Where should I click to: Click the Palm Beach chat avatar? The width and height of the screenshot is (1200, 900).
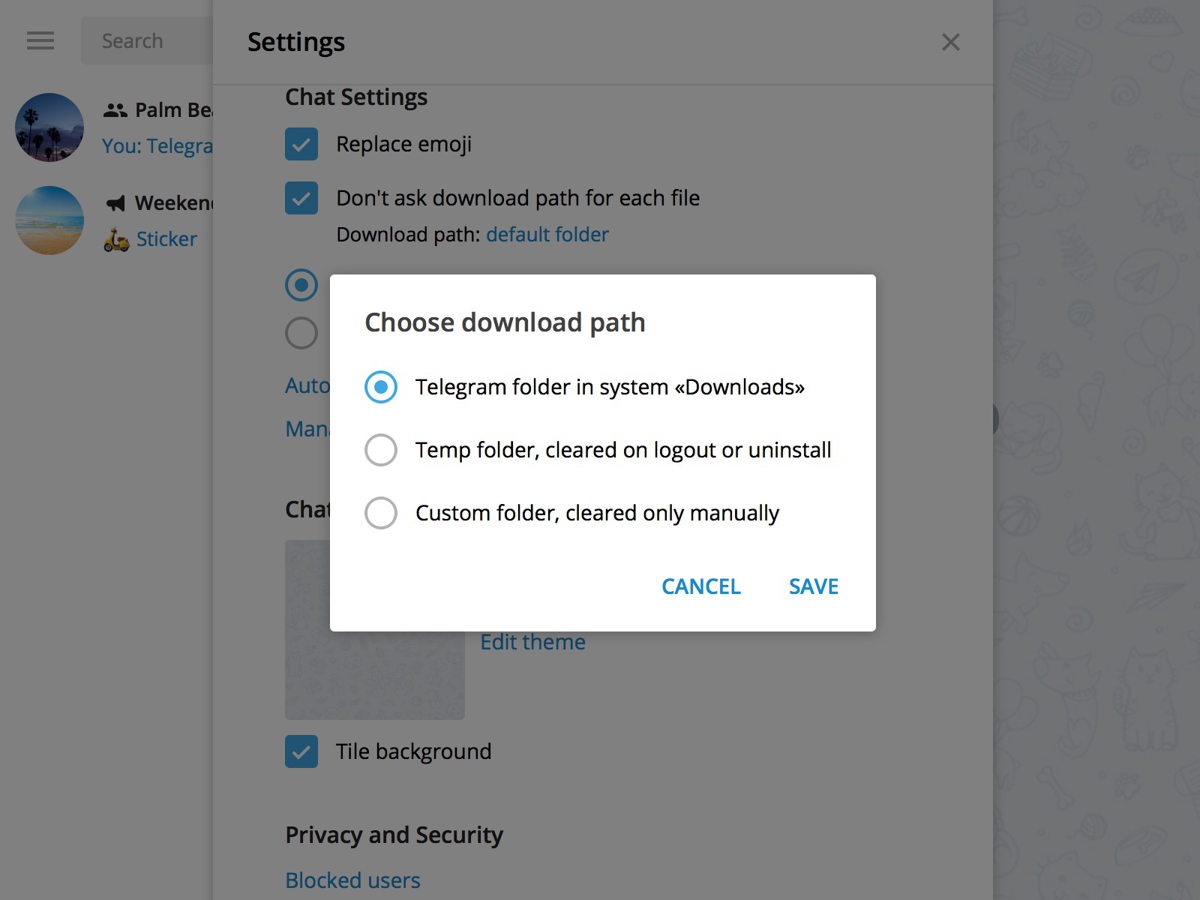coord(50,127)
